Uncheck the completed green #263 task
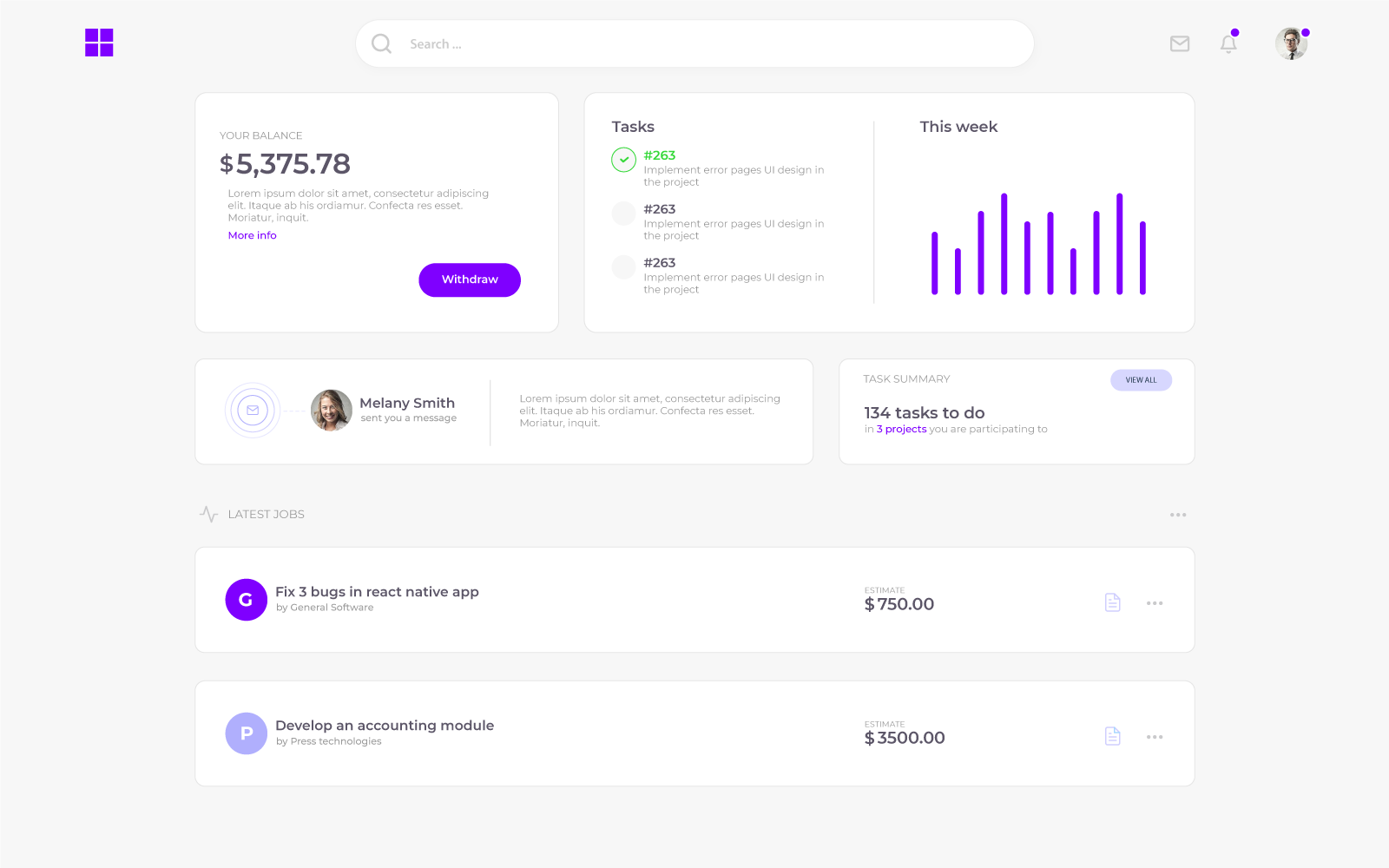 [623, 160]
